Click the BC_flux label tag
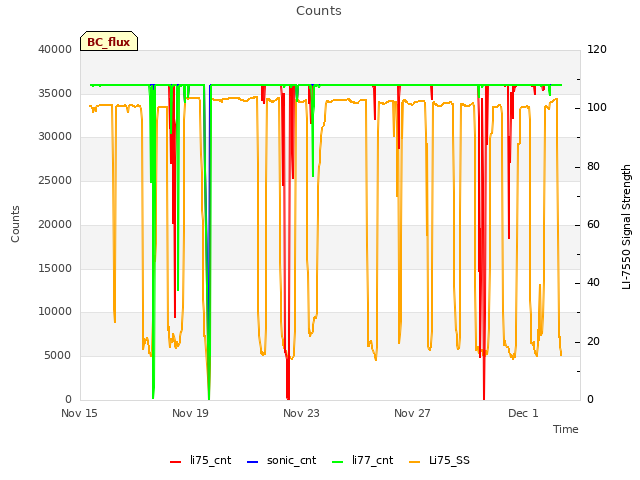The height and width of the screenshot is (480, 640). tap(109, 42)
